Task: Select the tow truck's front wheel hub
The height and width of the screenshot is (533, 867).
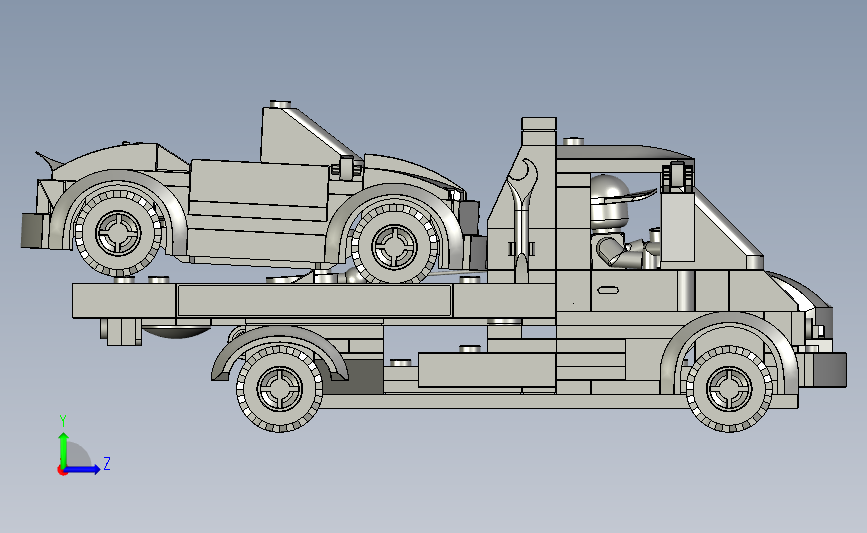Action: [x=729, y=389]
